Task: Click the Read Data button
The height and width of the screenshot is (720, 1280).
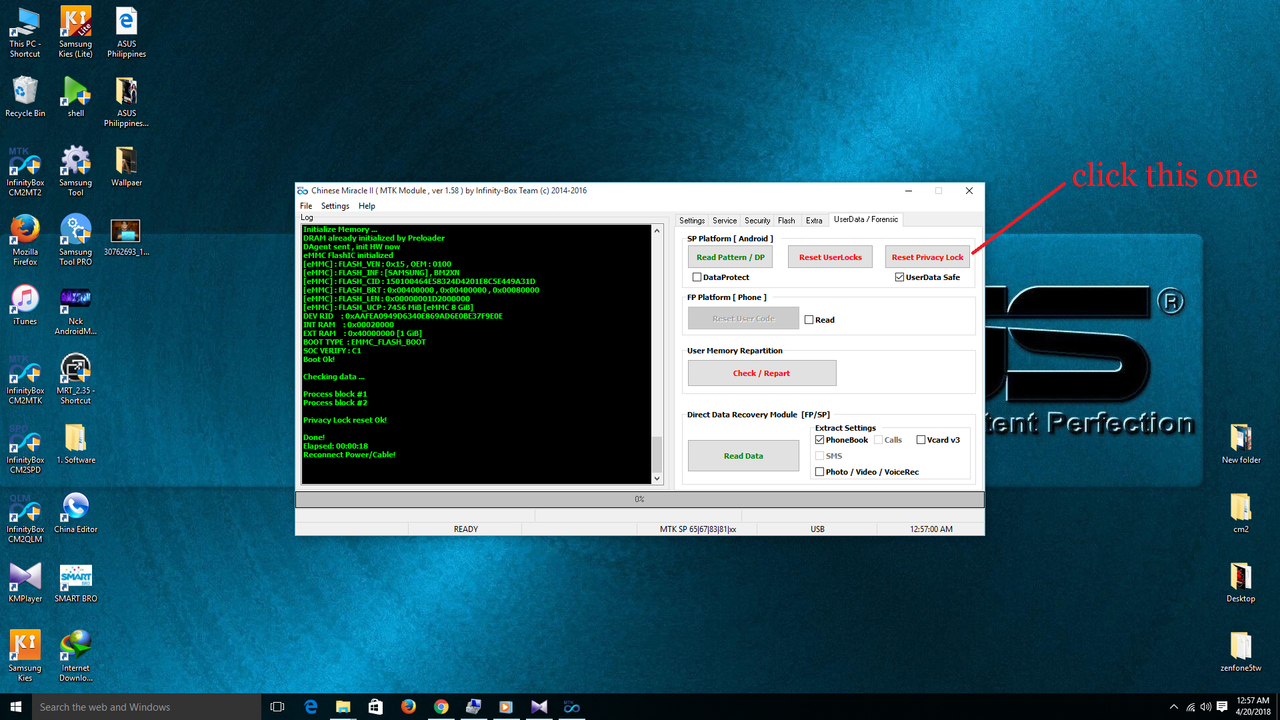Action: coord(743,456)
